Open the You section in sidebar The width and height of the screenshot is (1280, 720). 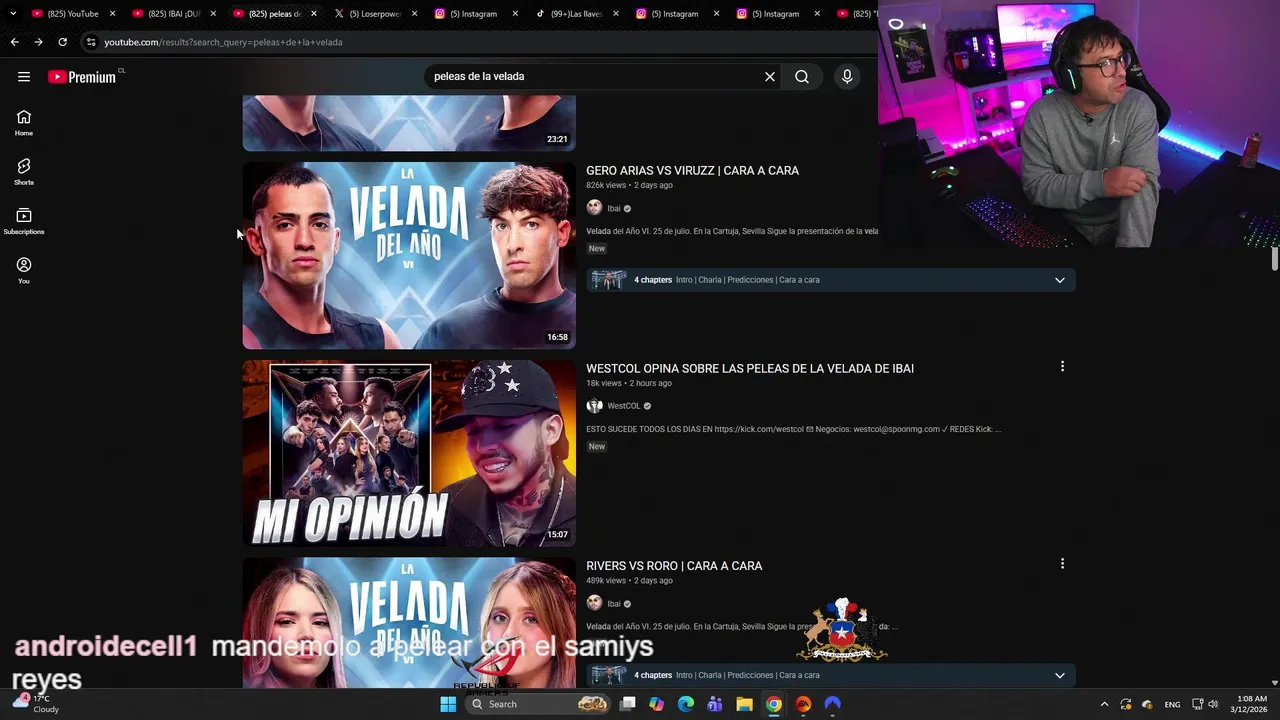[24, 270]
